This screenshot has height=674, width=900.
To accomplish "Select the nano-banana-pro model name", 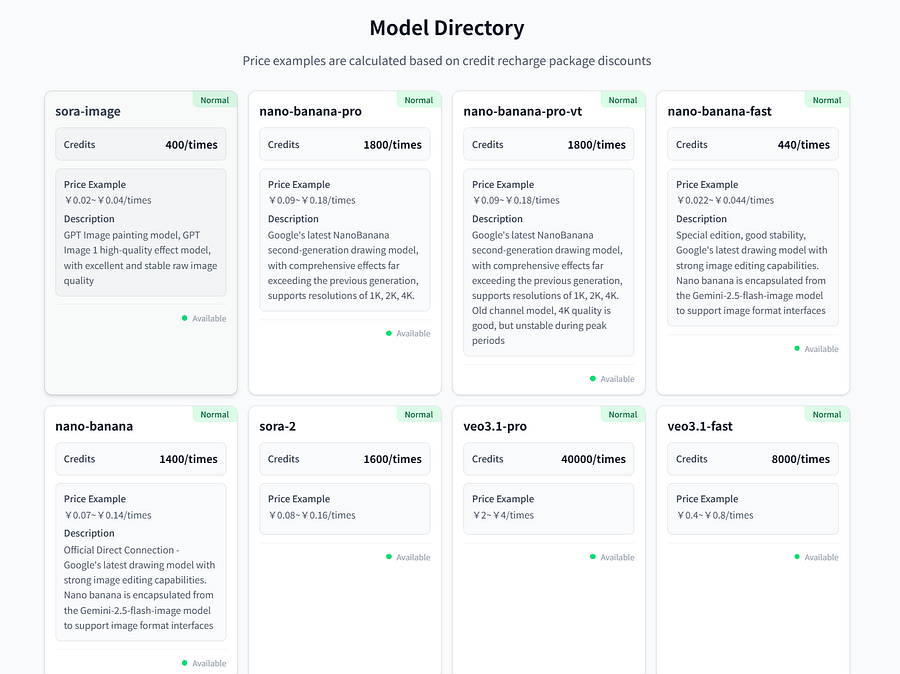I will pos(311,111).
